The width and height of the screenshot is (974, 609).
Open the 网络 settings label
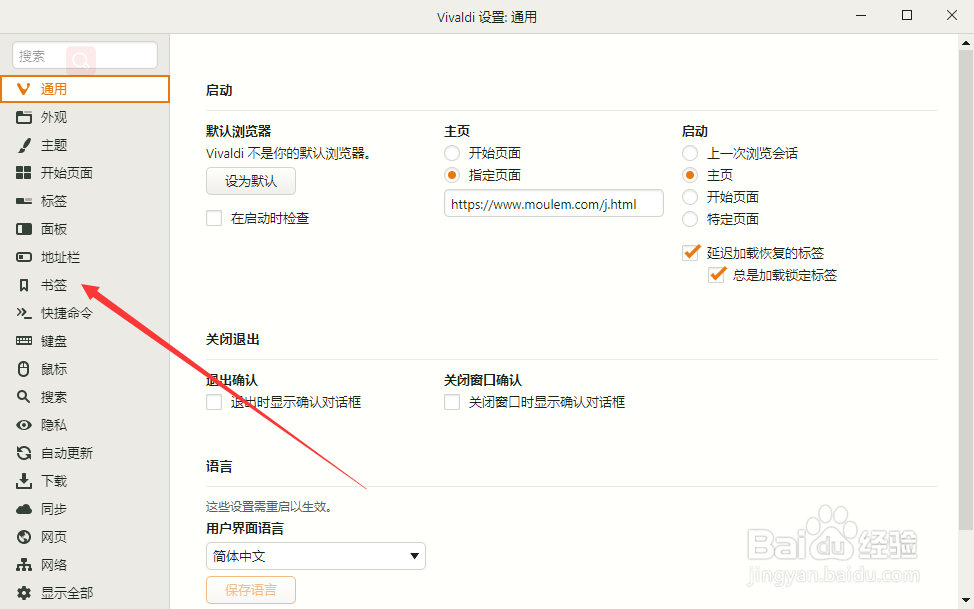[54, 565]
